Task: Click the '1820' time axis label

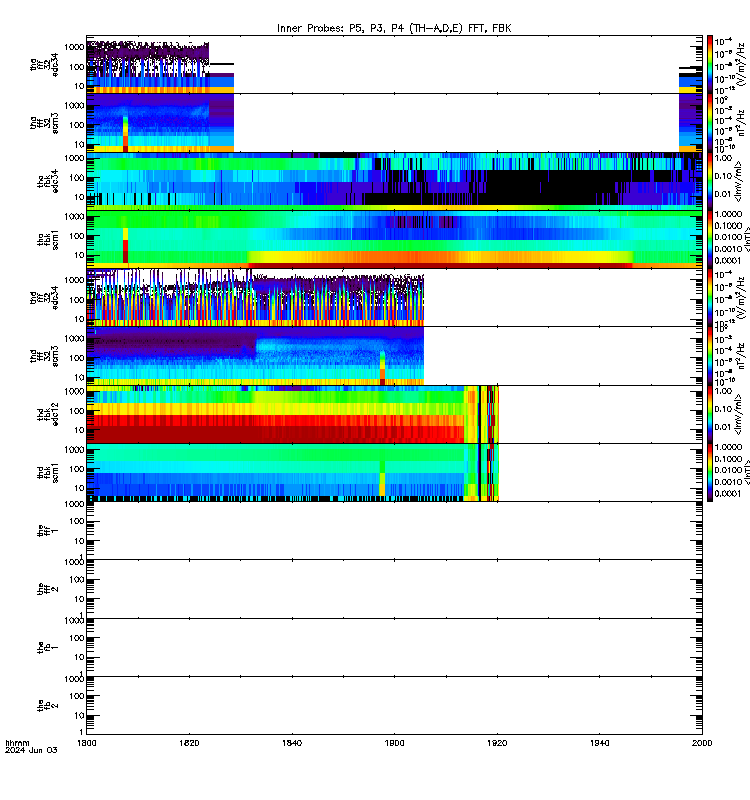Action: [189, 743]
